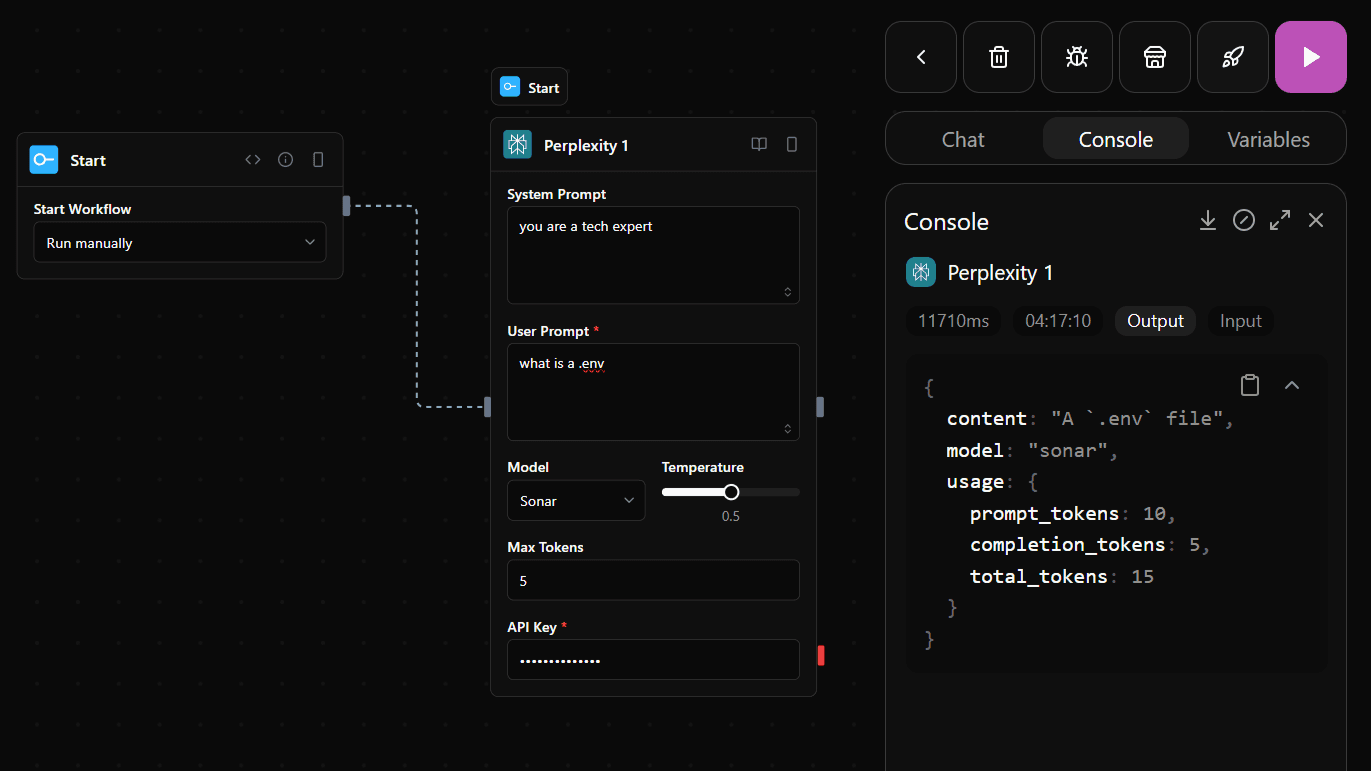The height and width of the screenshot is (771, 1371).
Task: View code on the Start node
Action: point(252,158)
